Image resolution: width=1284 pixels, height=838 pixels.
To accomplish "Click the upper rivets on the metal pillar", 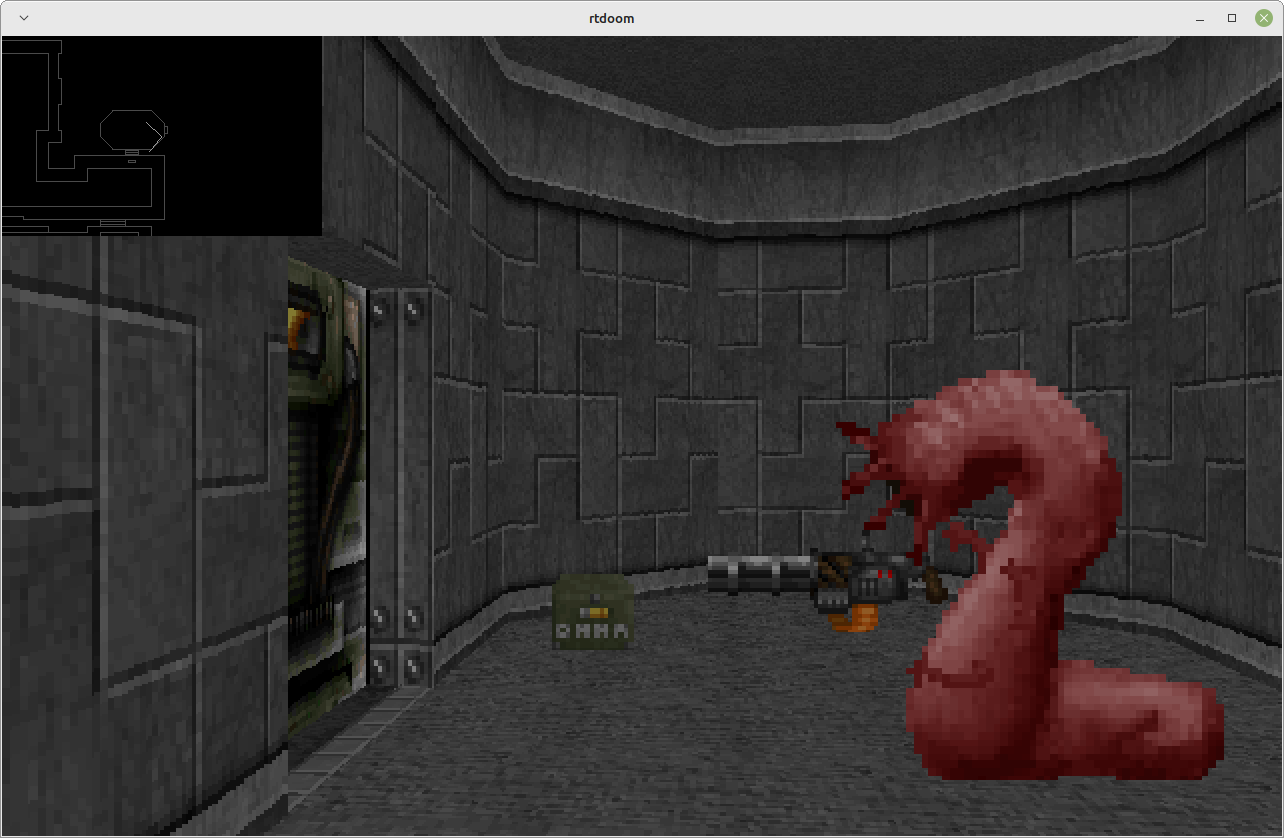I will [x=397, y=312].
